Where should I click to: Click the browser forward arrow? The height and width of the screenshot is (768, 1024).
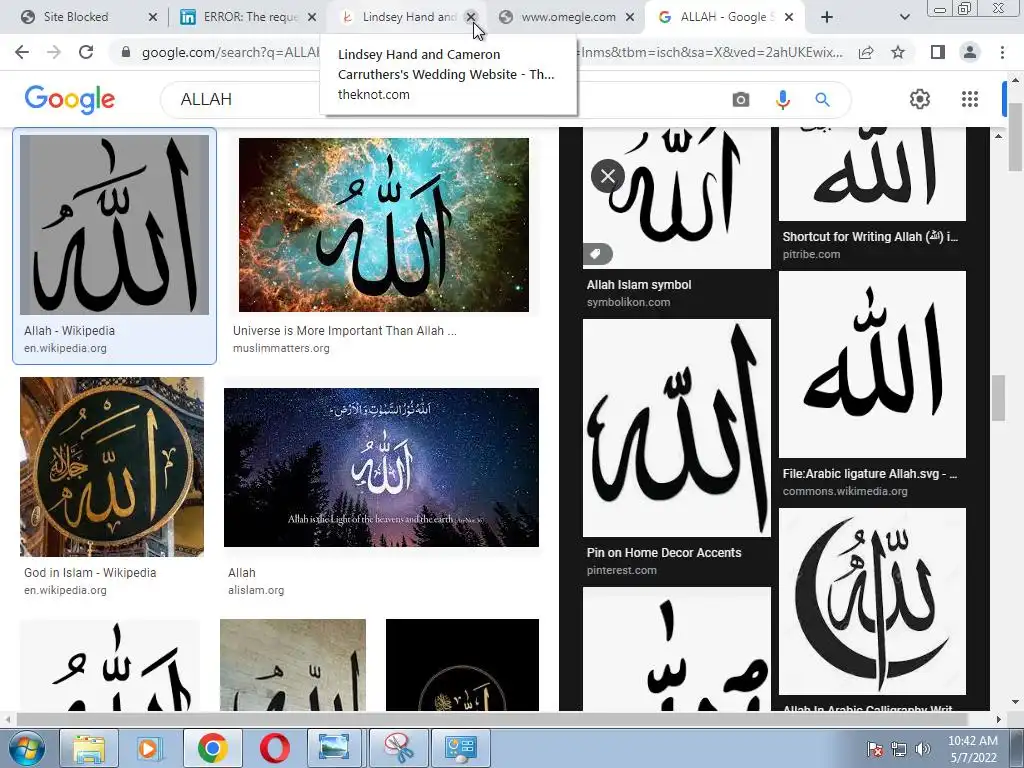click(54, 52)
